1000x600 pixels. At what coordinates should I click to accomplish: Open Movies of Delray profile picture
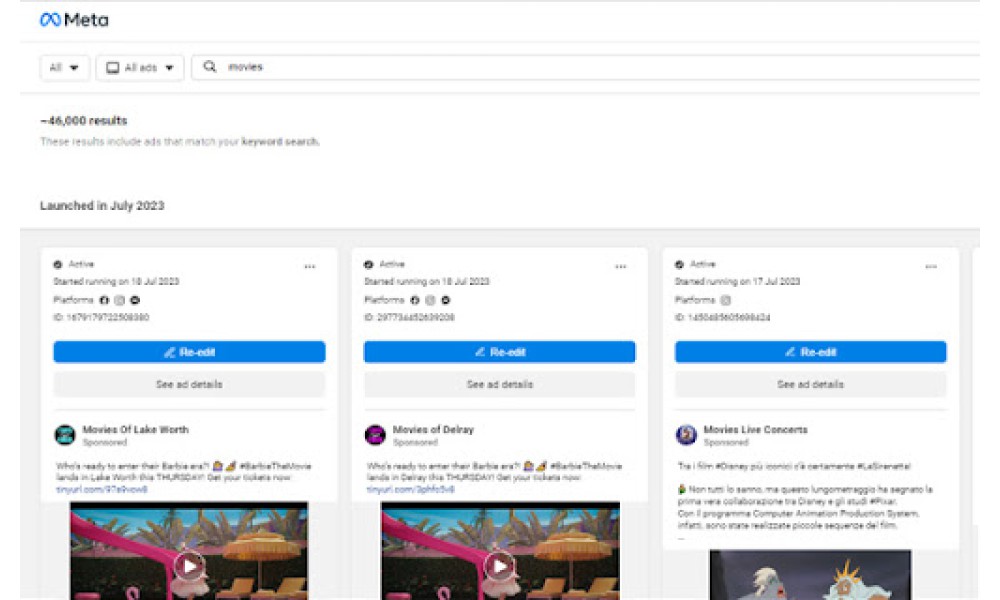375,435
